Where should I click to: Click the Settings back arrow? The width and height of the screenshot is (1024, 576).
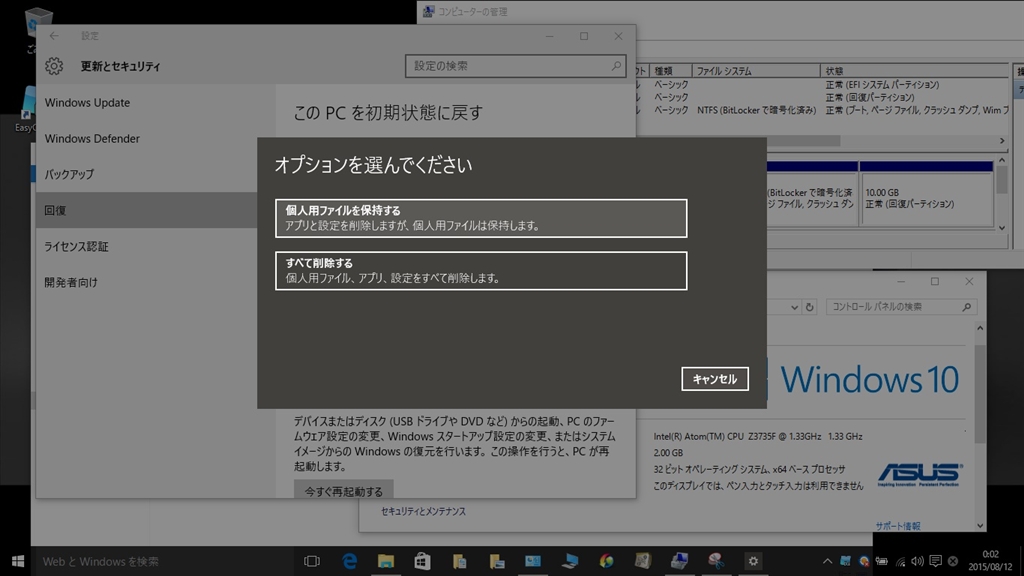pyautogui.click(x=54, y=36)
